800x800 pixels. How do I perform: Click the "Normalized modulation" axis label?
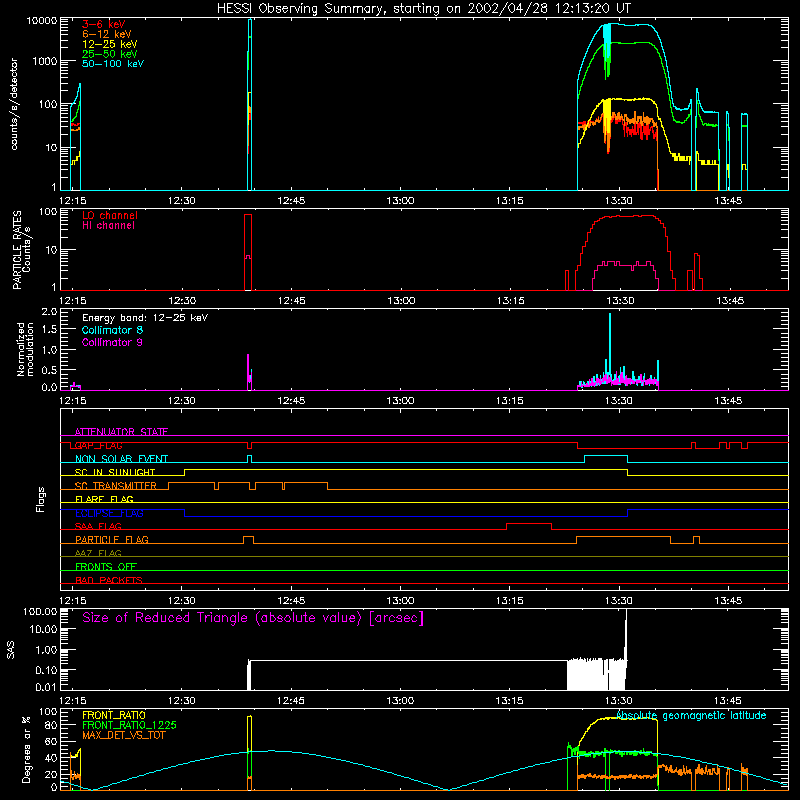[25, 349]
